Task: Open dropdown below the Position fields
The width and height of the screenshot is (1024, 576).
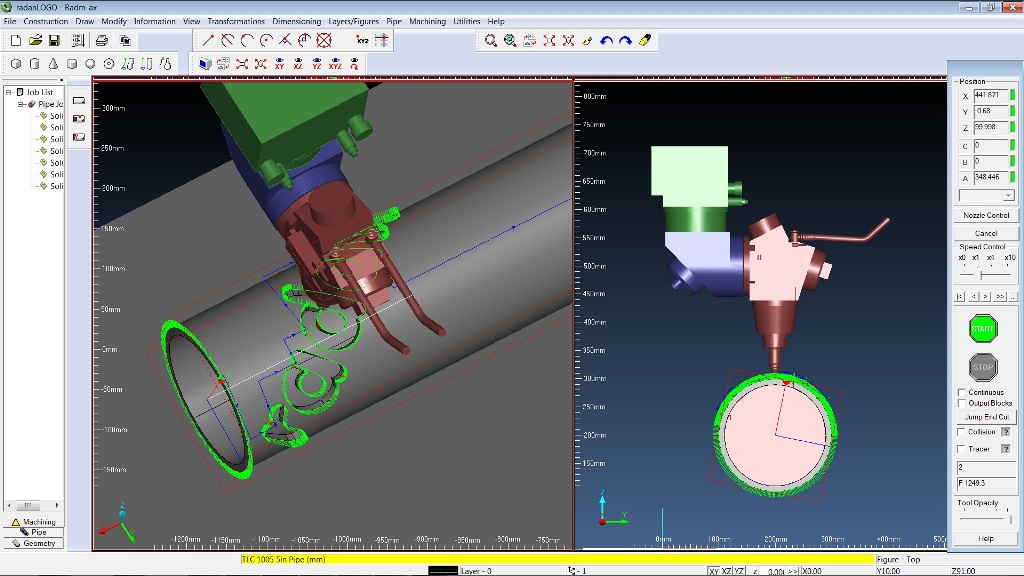Action: [x=1007, y=195]
